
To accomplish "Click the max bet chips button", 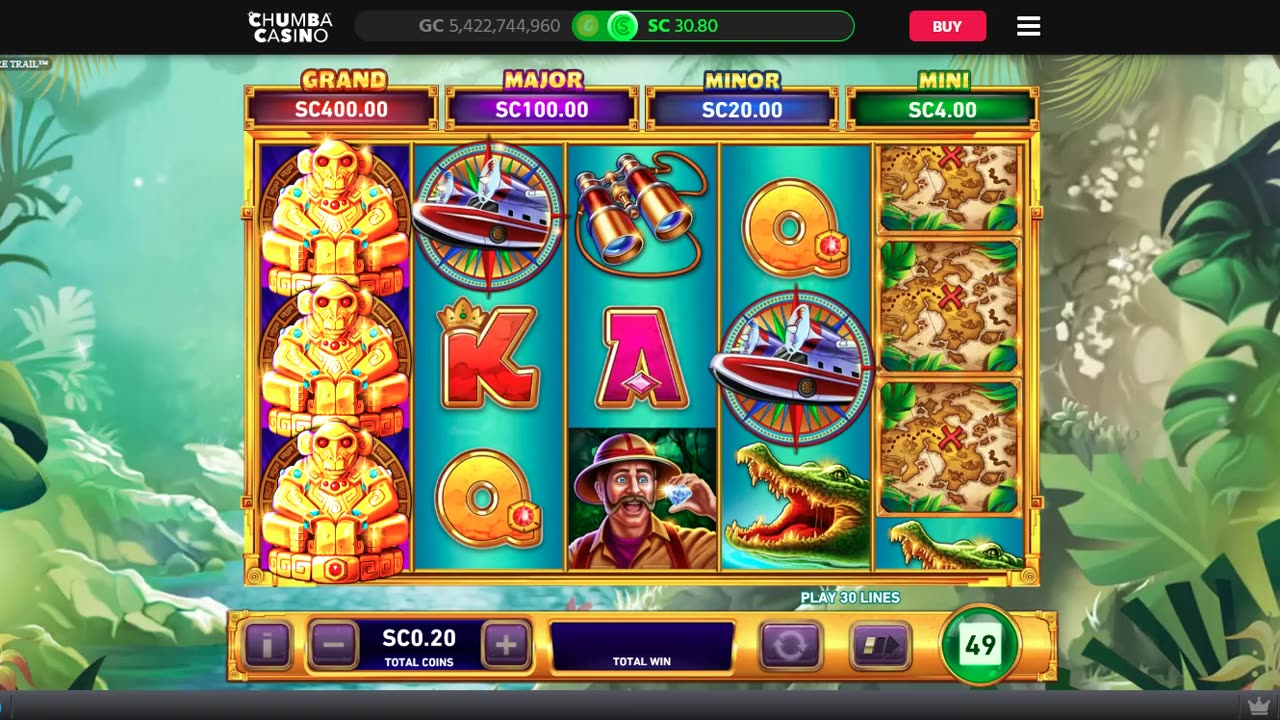I will 881,646.
